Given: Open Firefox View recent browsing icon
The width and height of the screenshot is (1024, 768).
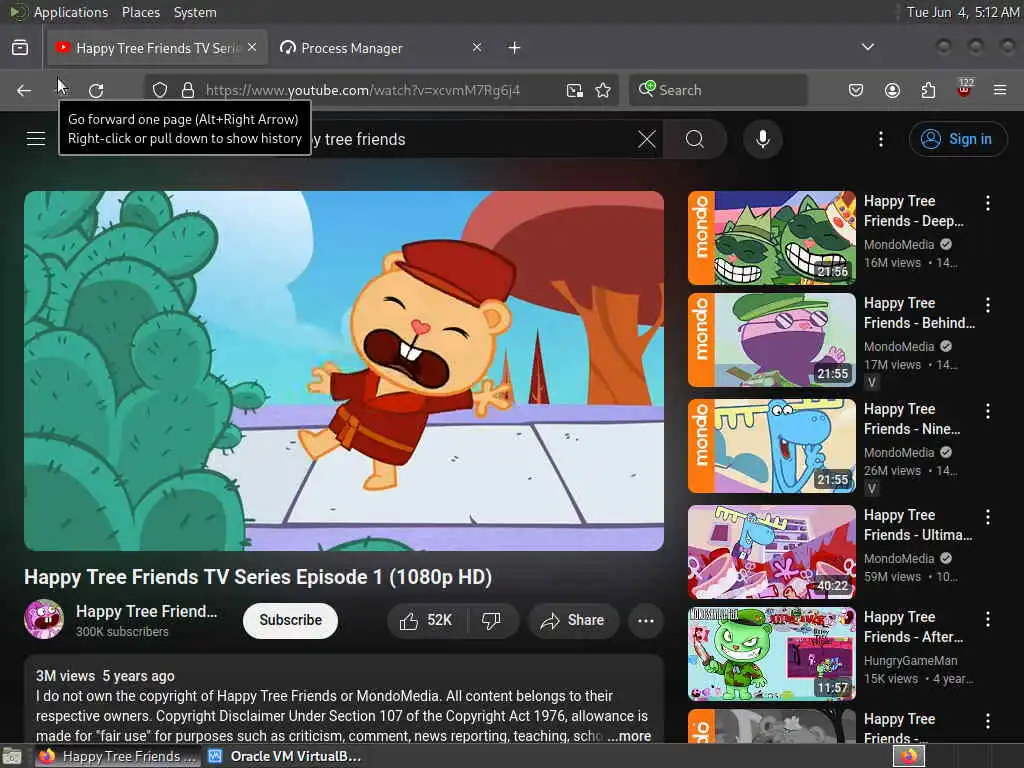Looking at the screenshot, I should [20, 48].
